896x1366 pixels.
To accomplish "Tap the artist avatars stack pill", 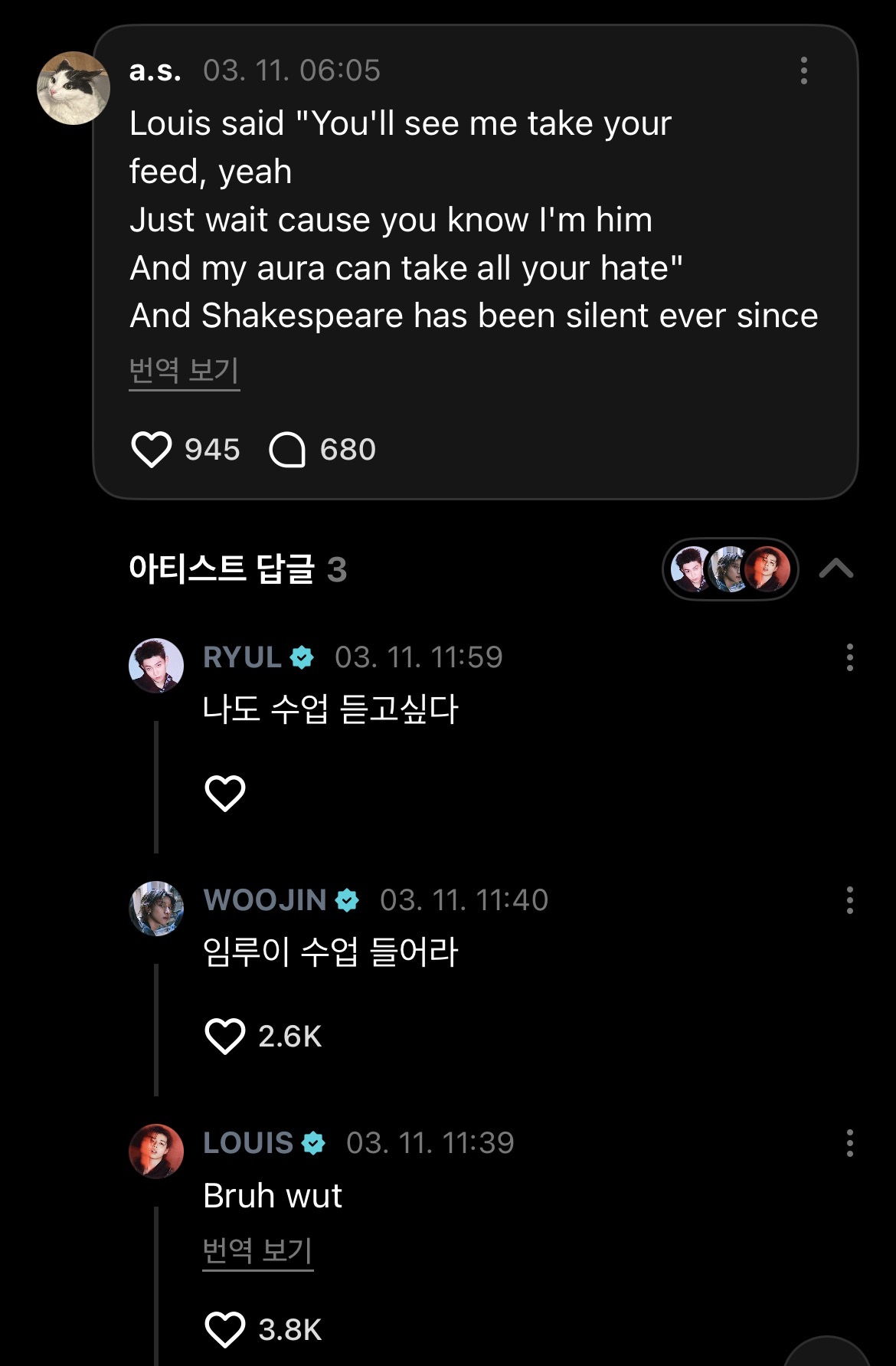I will (x=730, y=569).
